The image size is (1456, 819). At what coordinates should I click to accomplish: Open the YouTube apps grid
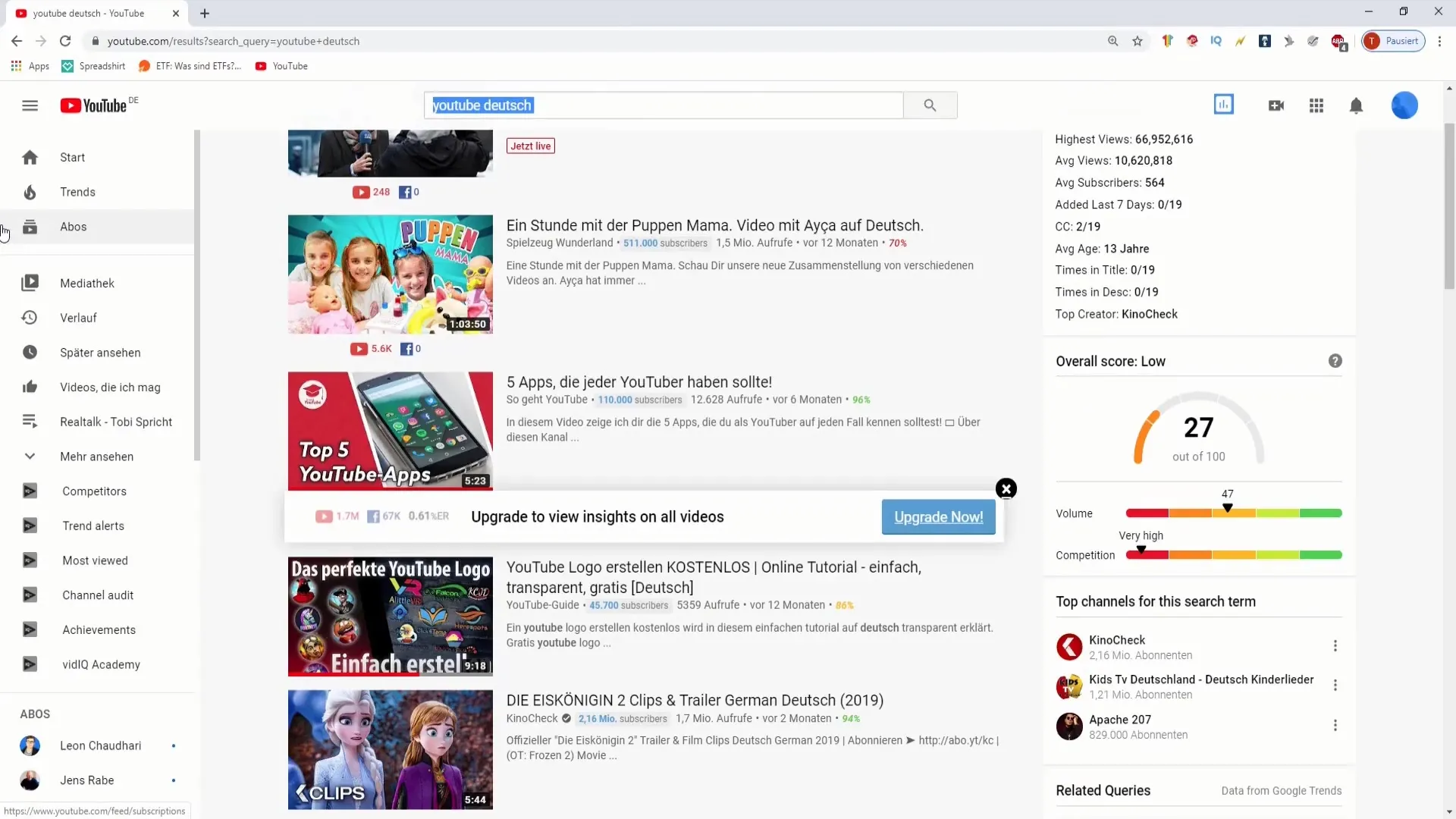coord(1316,105)
